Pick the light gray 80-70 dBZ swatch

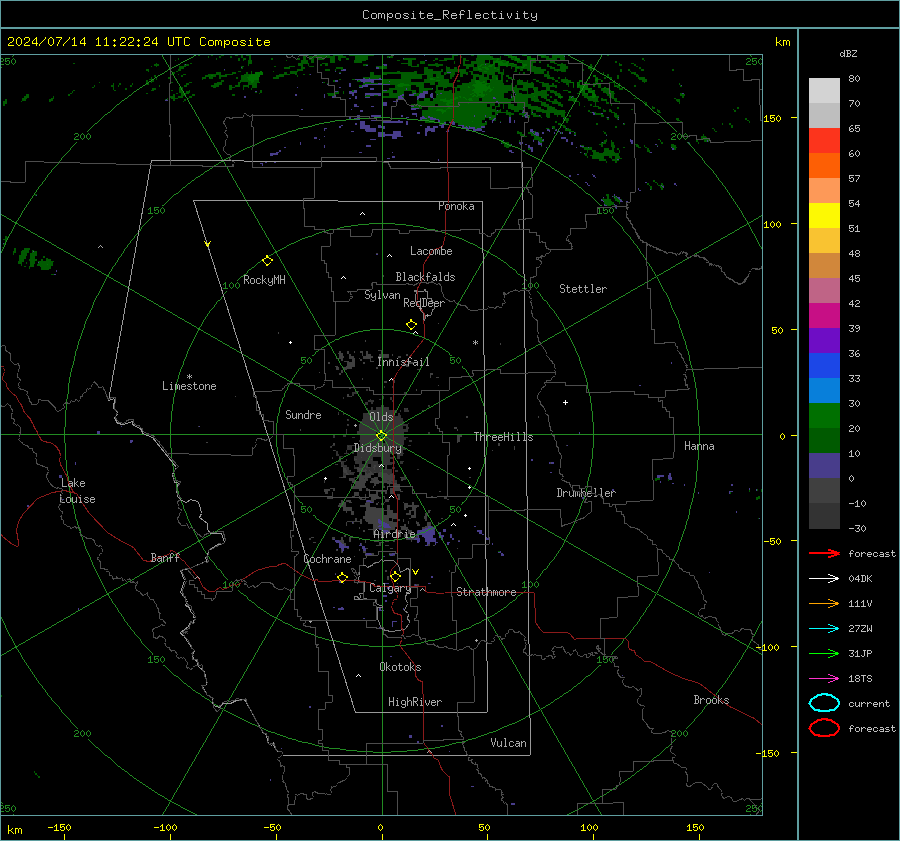[x=824, y=90]
